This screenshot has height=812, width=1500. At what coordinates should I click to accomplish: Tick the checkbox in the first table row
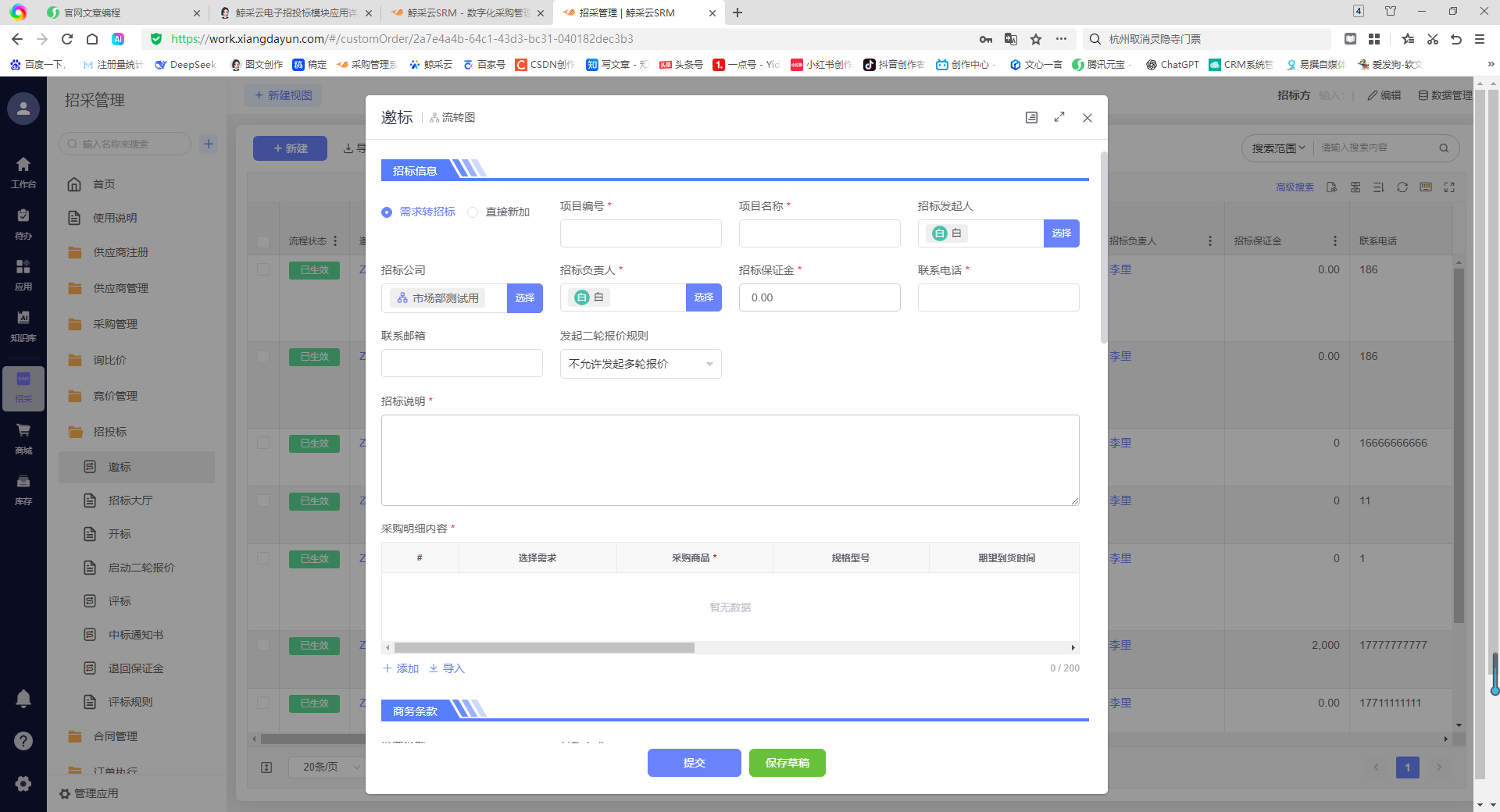pyautogui.click(x=263, y=269)
